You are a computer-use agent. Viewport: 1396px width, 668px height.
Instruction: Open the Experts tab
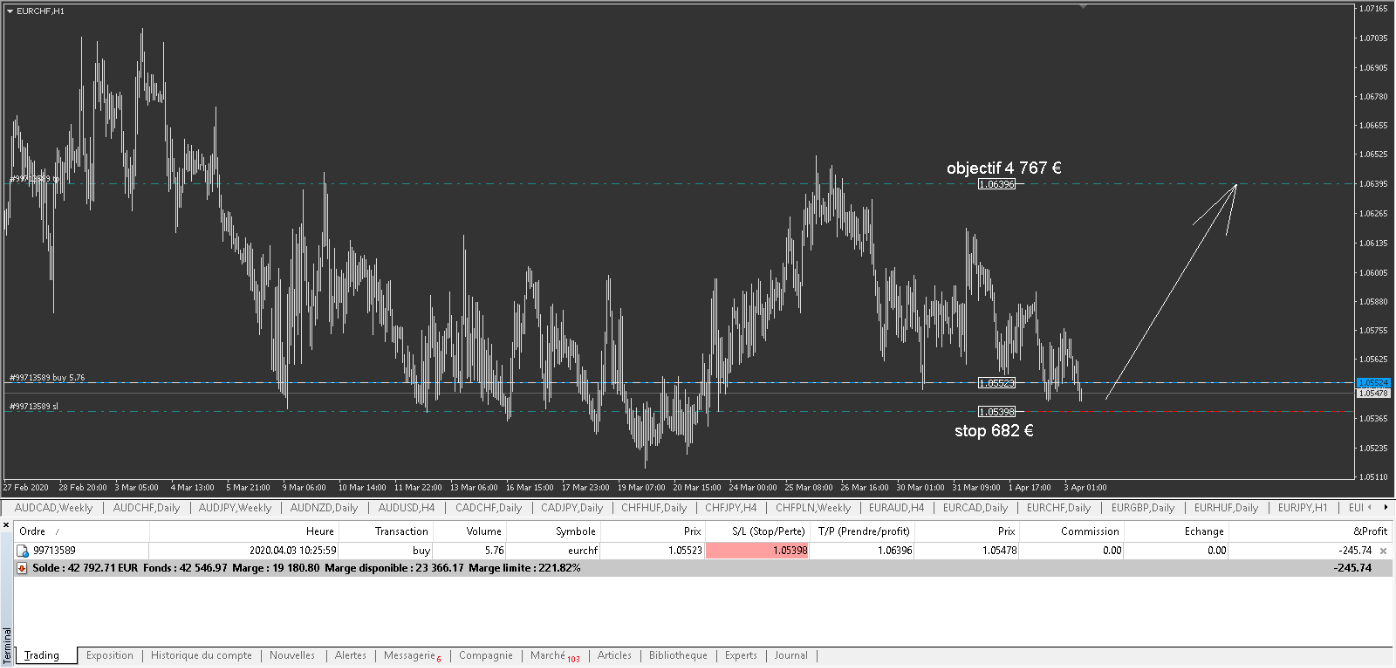(x=741, y=656)
